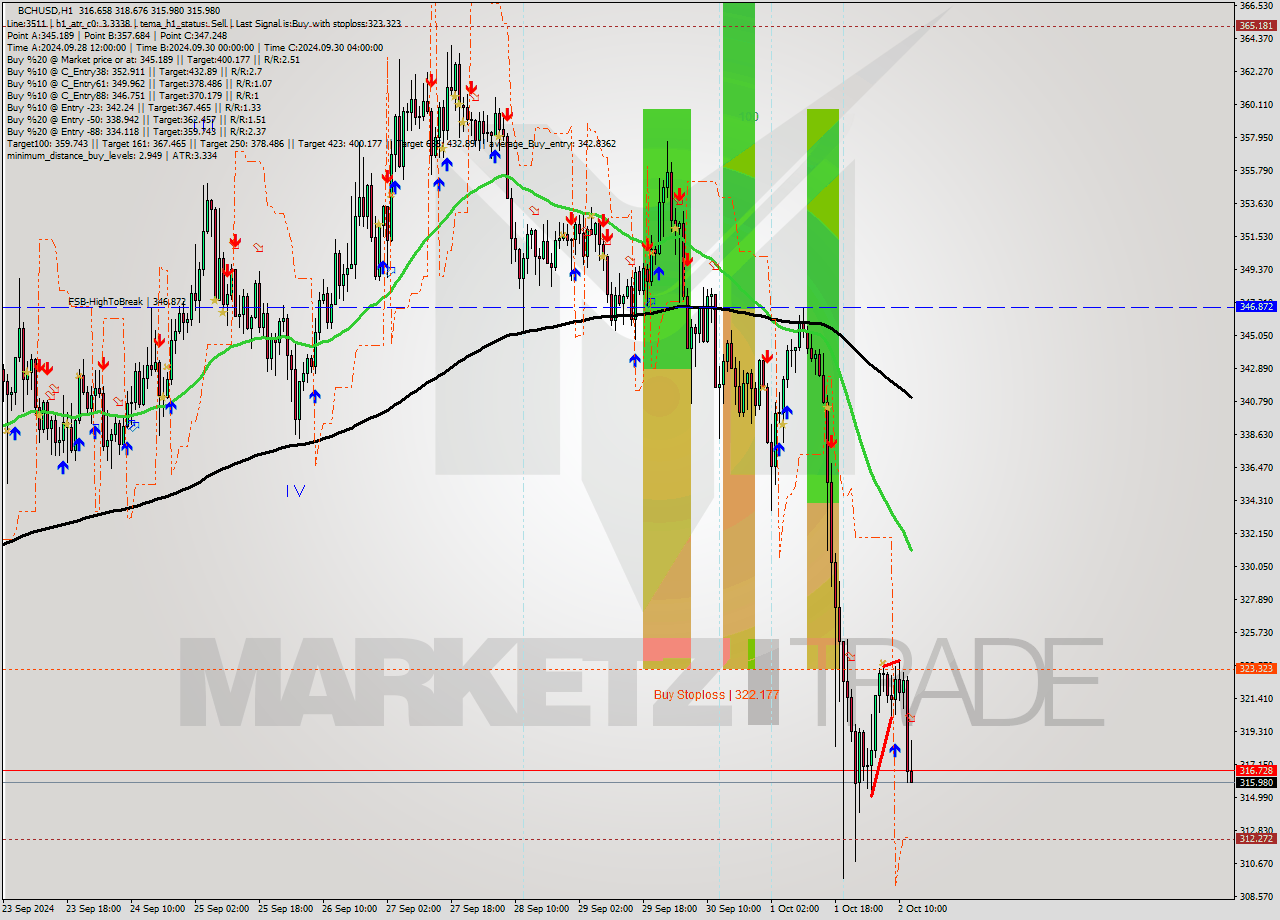Screen dimensions: 1280x920
Task: Click the 319.310 price axis label
Action: coord(1257,731)
